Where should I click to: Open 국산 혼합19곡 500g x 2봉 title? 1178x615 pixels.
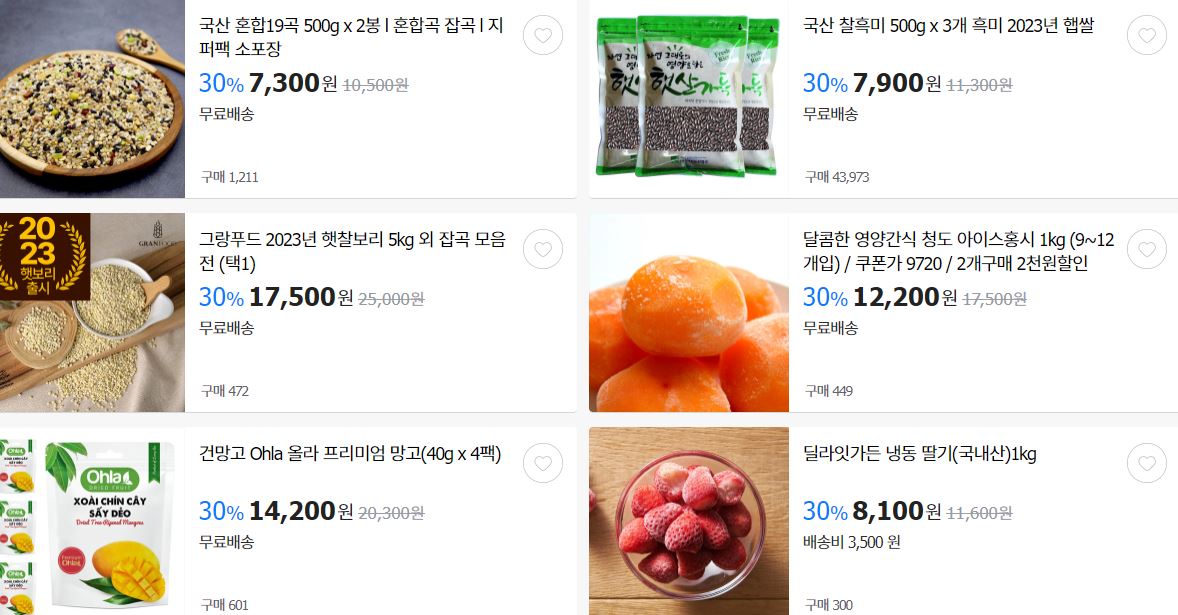click(x=351, y=37)
